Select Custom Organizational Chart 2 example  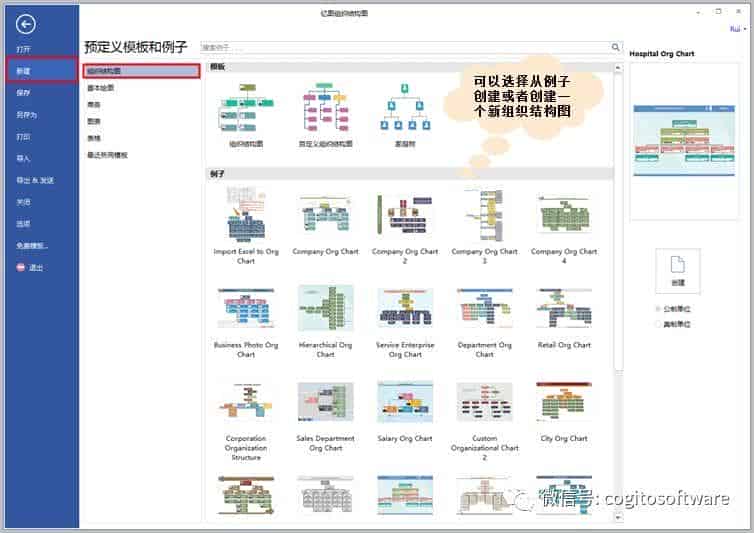pyautogui.click(x=484, y=421)
